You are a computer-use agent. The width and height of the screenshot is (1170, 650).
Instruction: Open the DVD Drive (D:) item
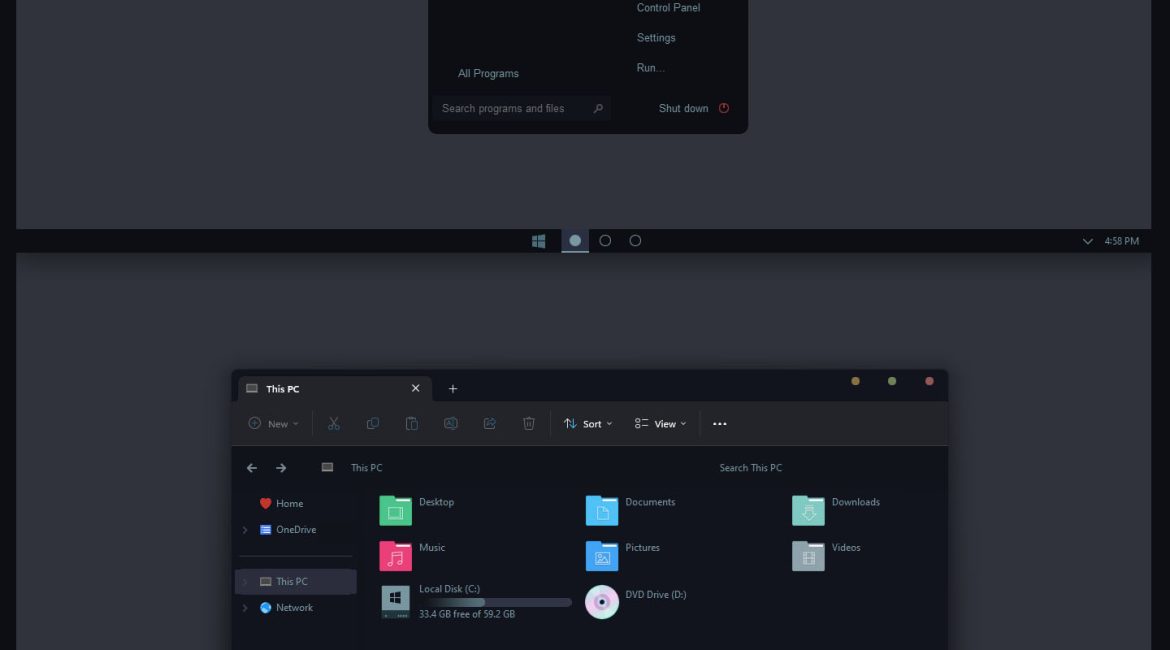pyautogui.click(x=602, y=602)
